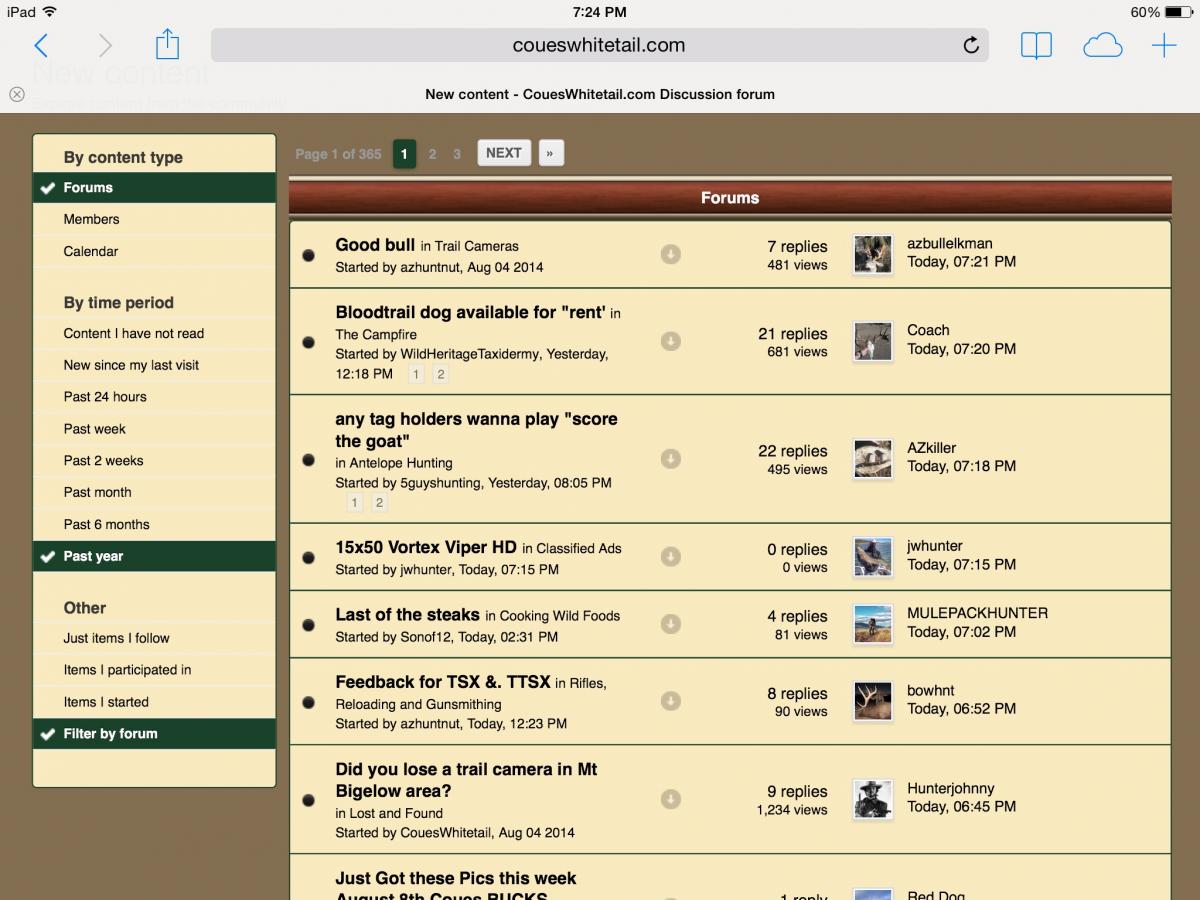Image resolution: width=1200 pixels, height=900 pixels.
Task: Open Hunterjohnny's avatar thumbnail
Action: [873, 799]
